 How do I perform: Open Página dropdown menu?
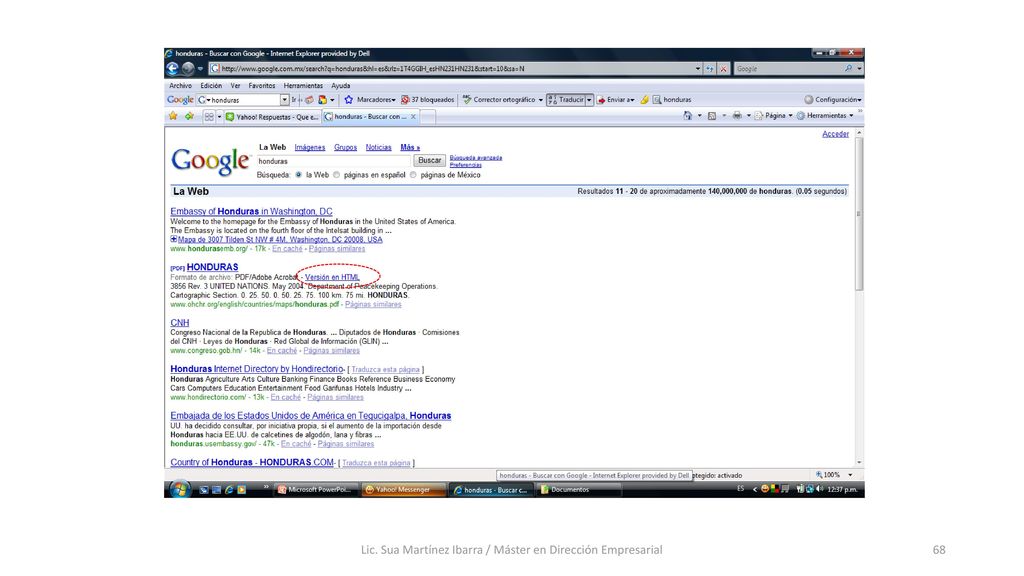(773, 116)
